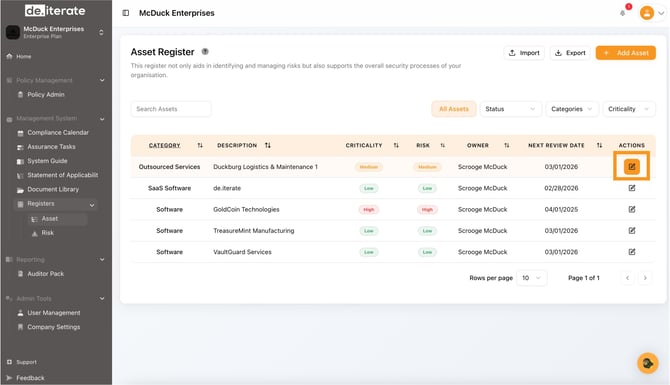Viewport: 670px width, 385px height.
Task: Click the de.iterate logo
Action: (x=55, y=11)
